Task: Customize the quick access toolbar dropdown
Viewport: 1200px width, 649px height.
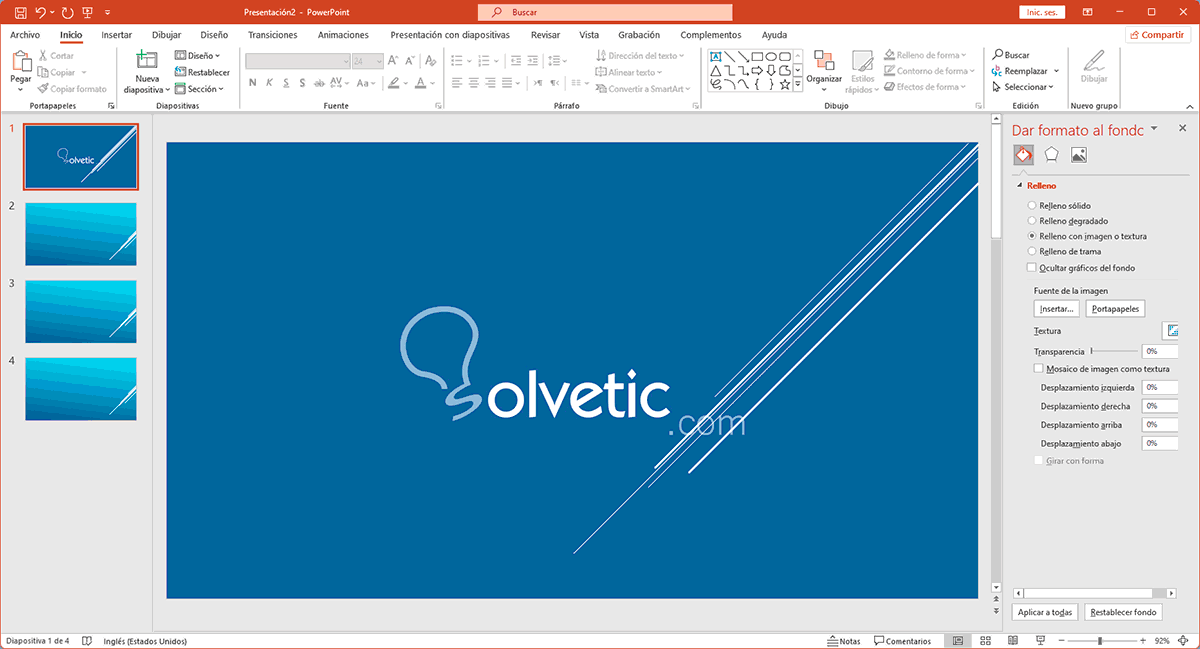Action: click(x=106, y=13)
